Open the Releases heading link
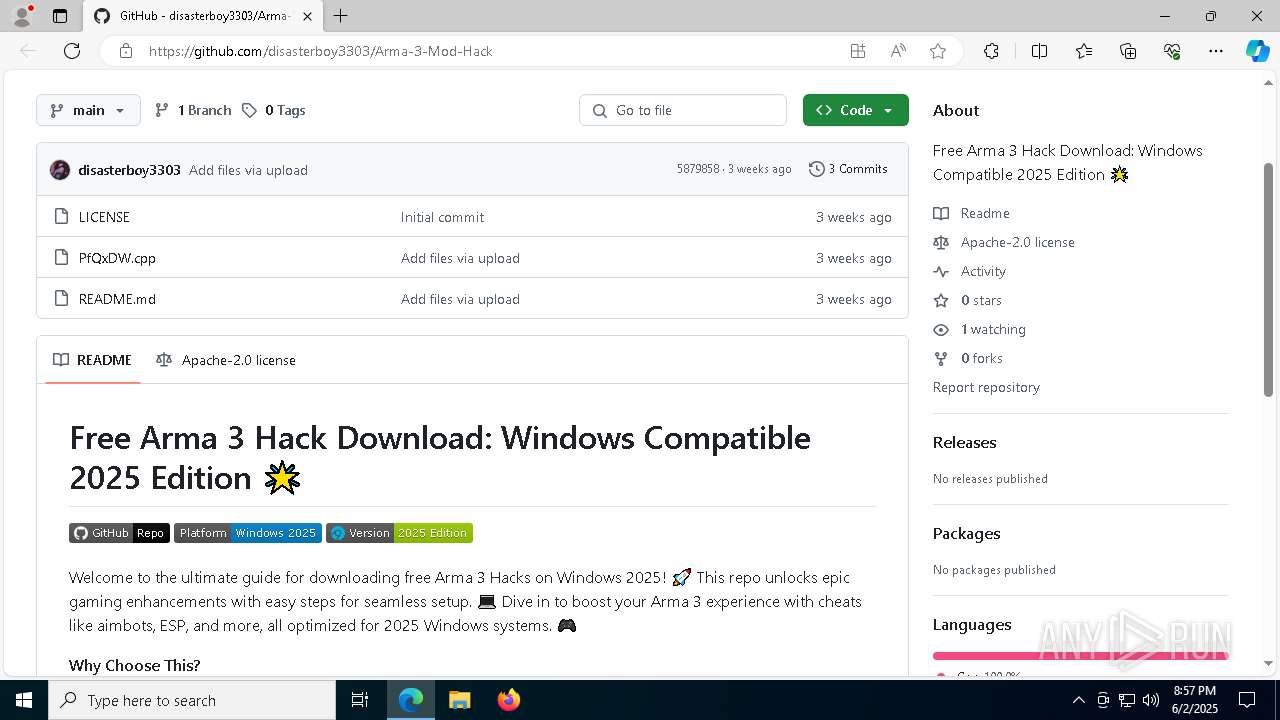The width and height of the screenshot is (1280, 720). 964,442
